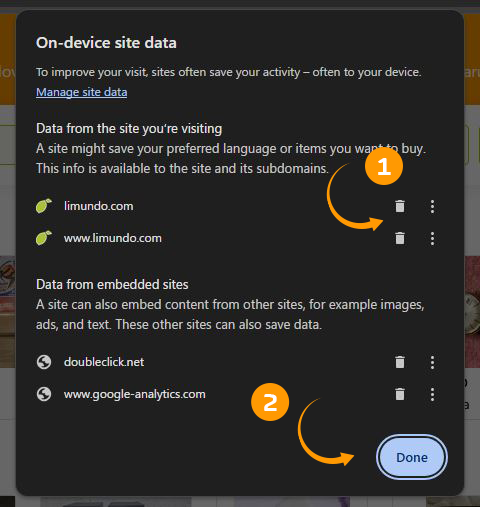Image resolution: width=480 pixels, height=507 pixels.
Task: Click globe icon beside www.google-analytics.com
Action: (x=44, y=394)
